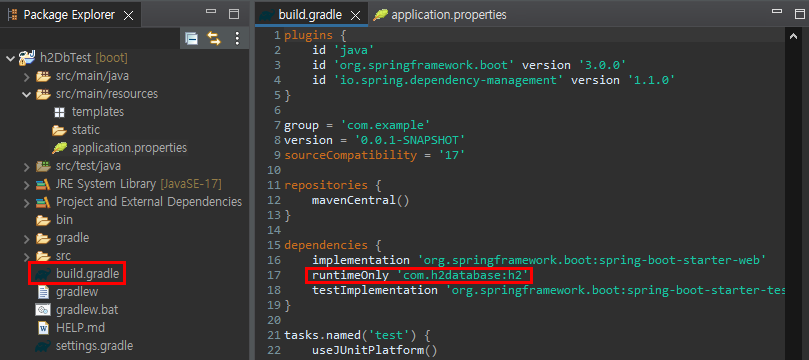Image resolution: width=809 pixels, height=360 pixels.
Task: Click the testImplementation dependency line
Action: (549, 290)
